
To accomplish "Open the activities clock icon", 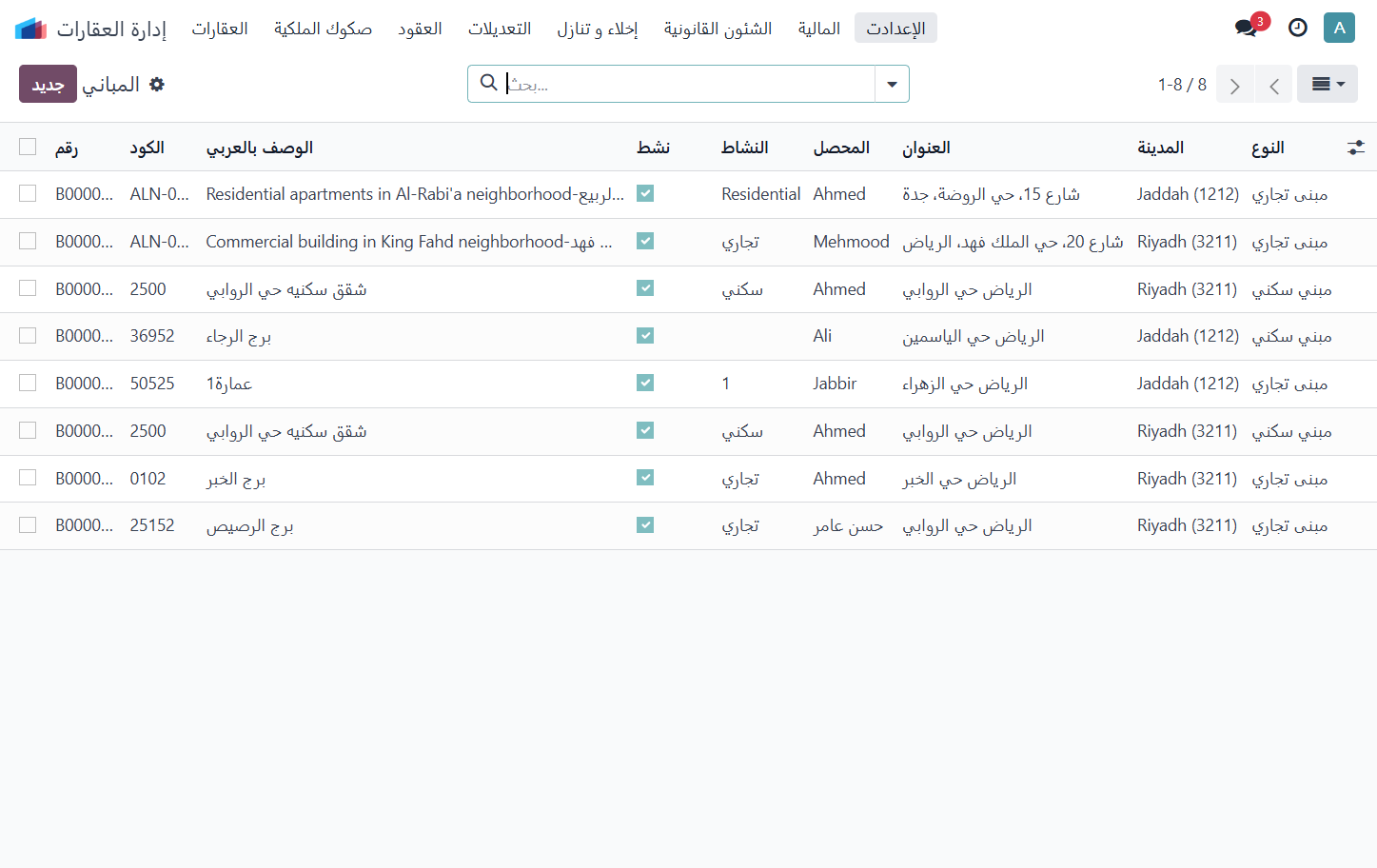I will 1297,29.
